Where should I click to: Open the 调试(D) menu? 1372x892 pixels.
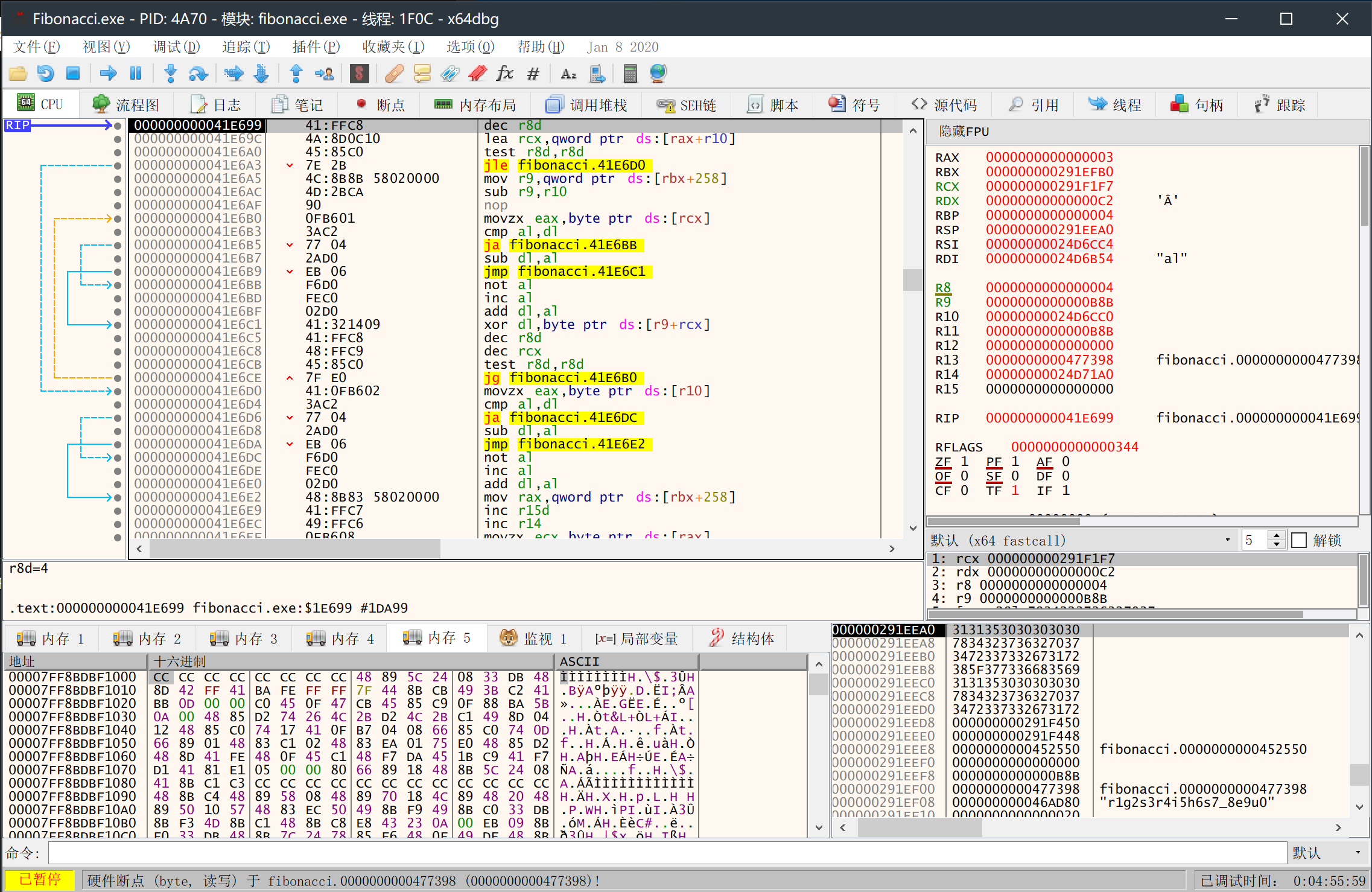176,47
